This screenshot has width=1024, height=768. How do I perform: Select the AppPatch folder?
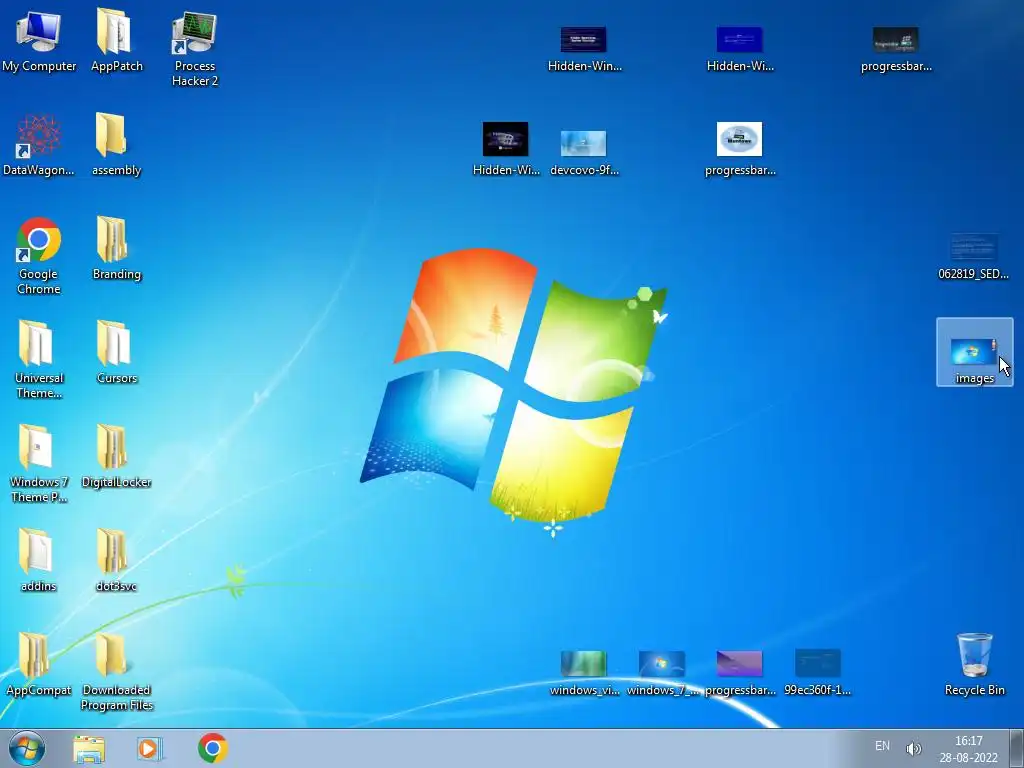pos(116,40)
